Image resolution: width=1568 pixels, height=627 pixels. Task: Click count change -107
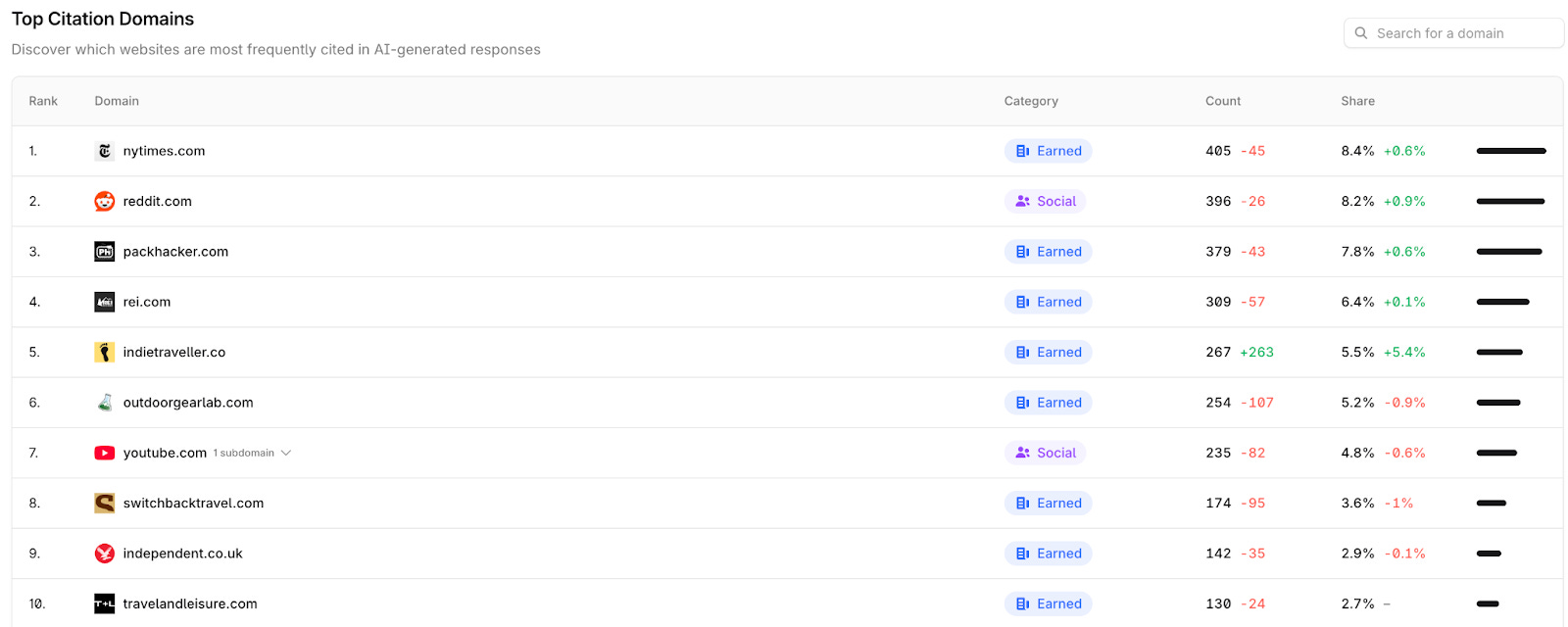[x=1257, y=403]
